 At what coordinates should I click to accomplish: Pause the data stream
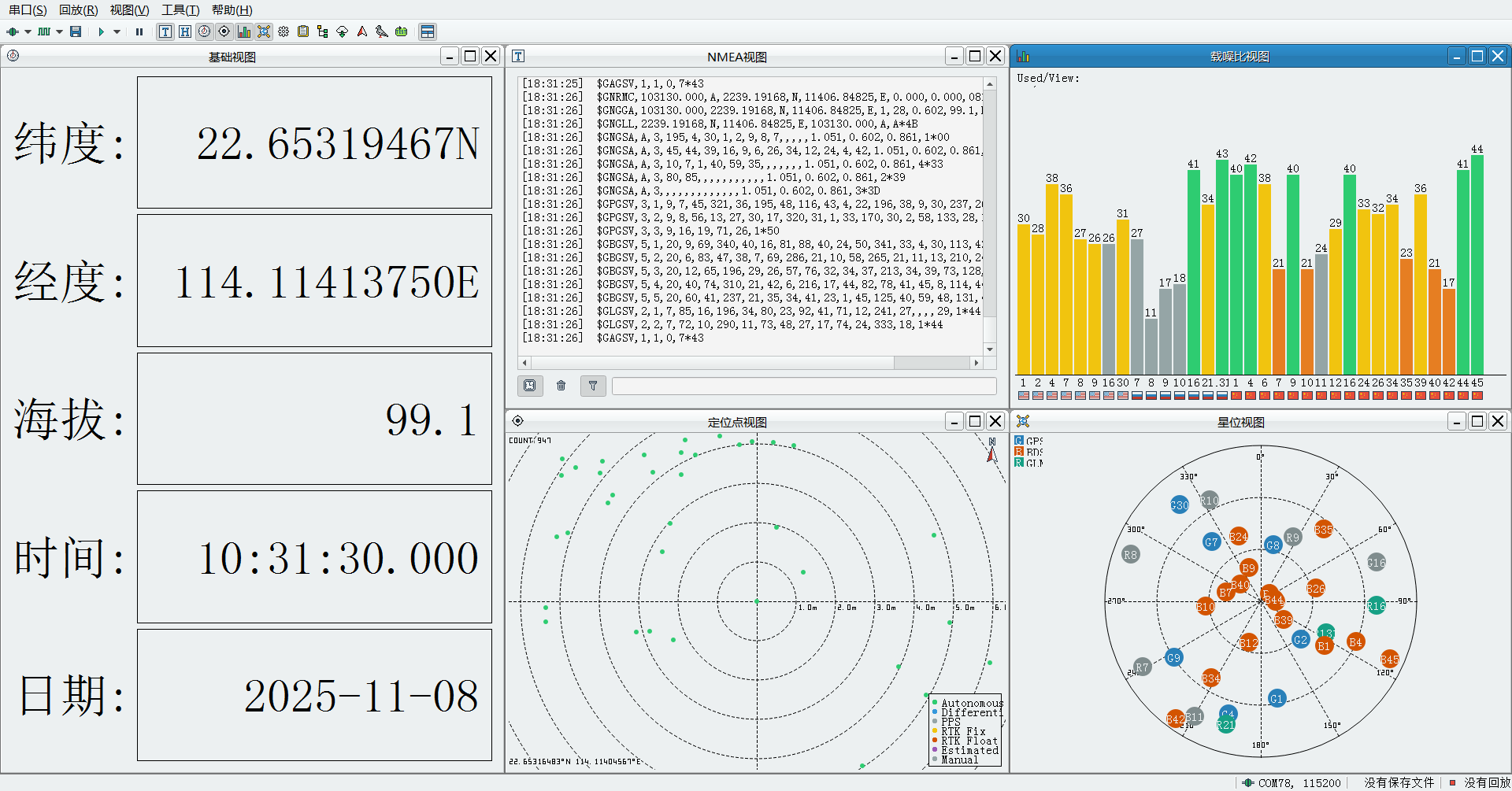pos(139,31)
